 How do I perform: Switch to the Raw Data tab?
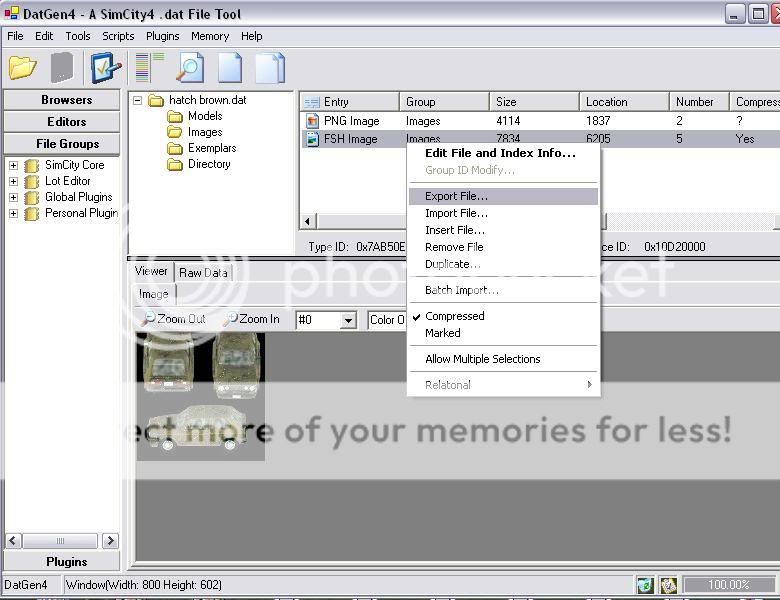[x=203, y=272]
